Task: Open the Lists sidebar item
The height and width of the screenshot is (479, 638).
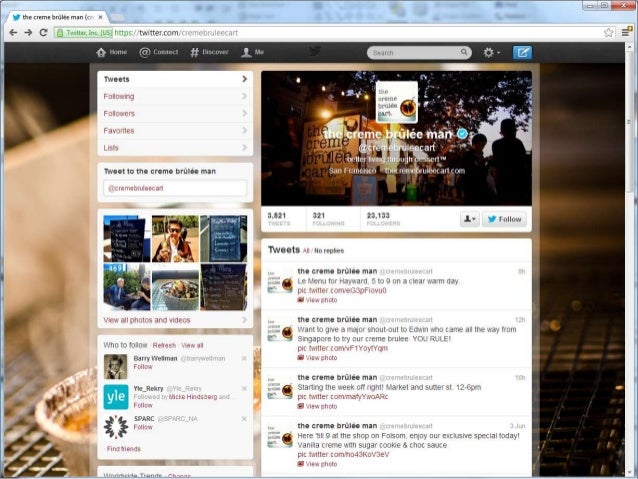Action: 175,148
